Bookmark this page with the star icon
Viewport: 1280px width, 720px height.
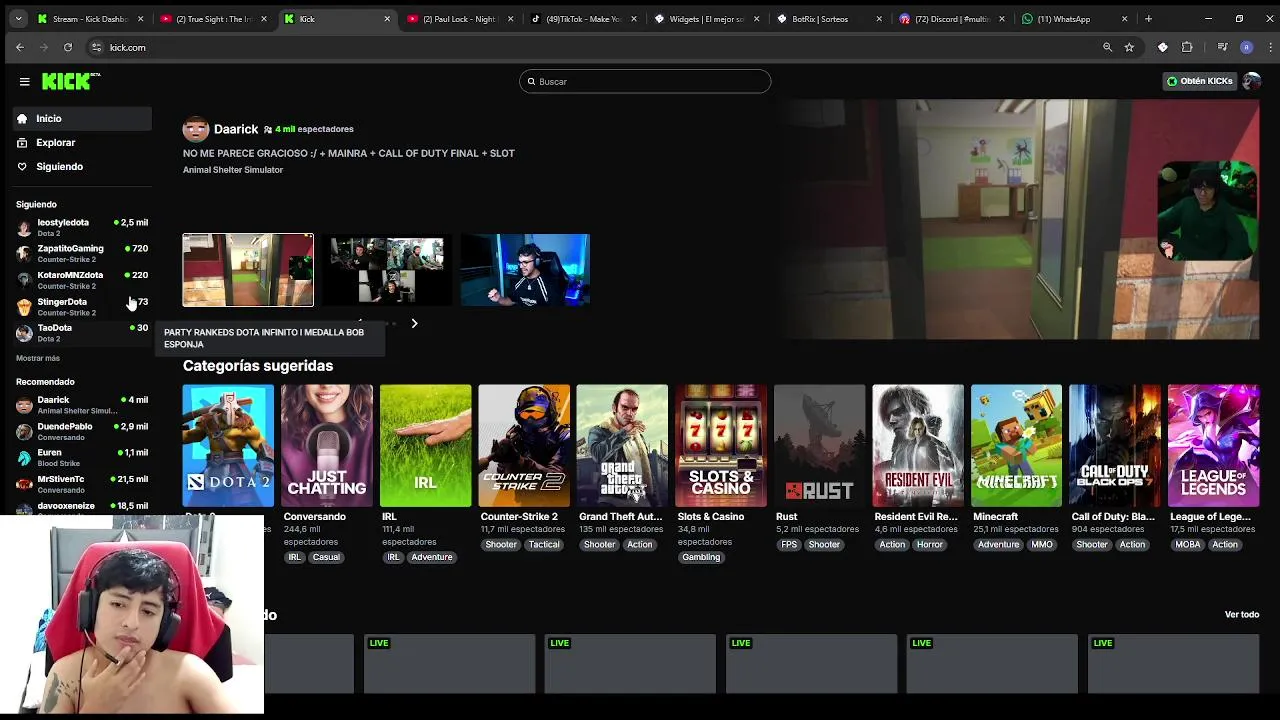(x=1129, y=47)
